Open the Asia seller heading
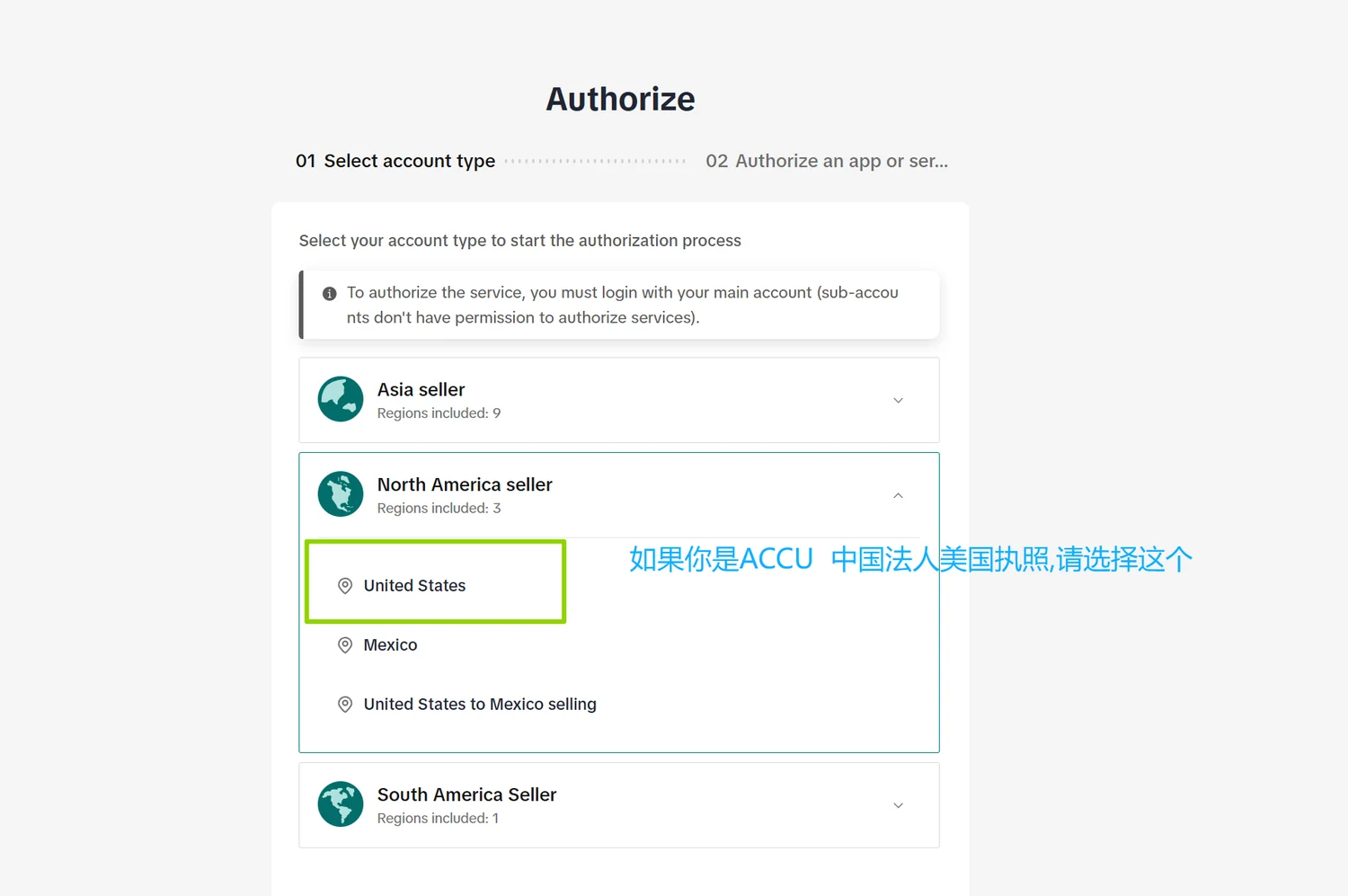The height and width of the screenshot is (896, 1348). (x=421, y=389)
